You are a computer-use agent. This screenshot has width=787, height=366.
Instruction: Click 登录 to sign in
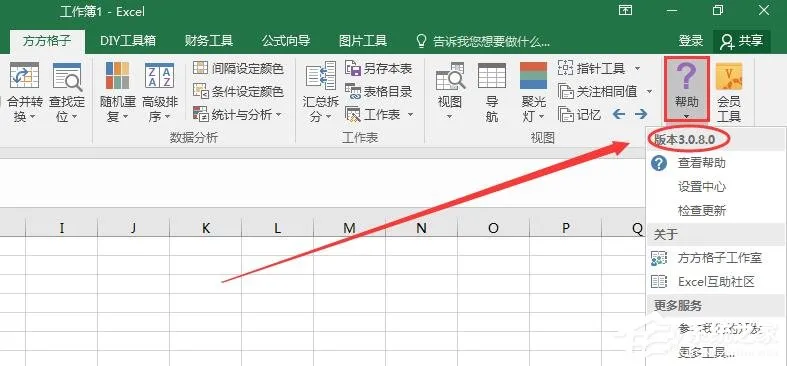[x=691, y=41]
